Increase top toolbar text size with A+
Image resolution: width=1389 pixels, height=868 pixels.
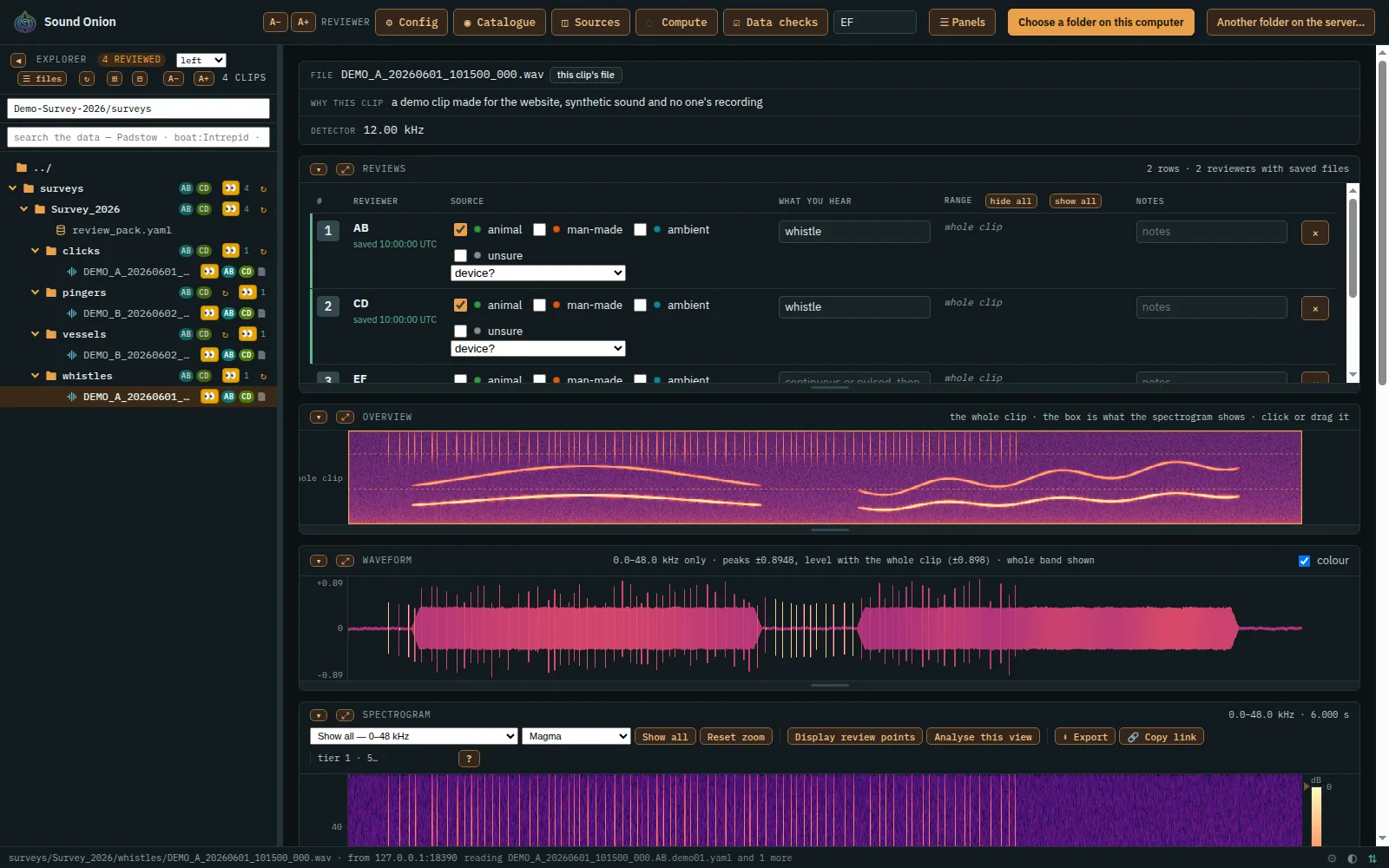tap(303, 22)
